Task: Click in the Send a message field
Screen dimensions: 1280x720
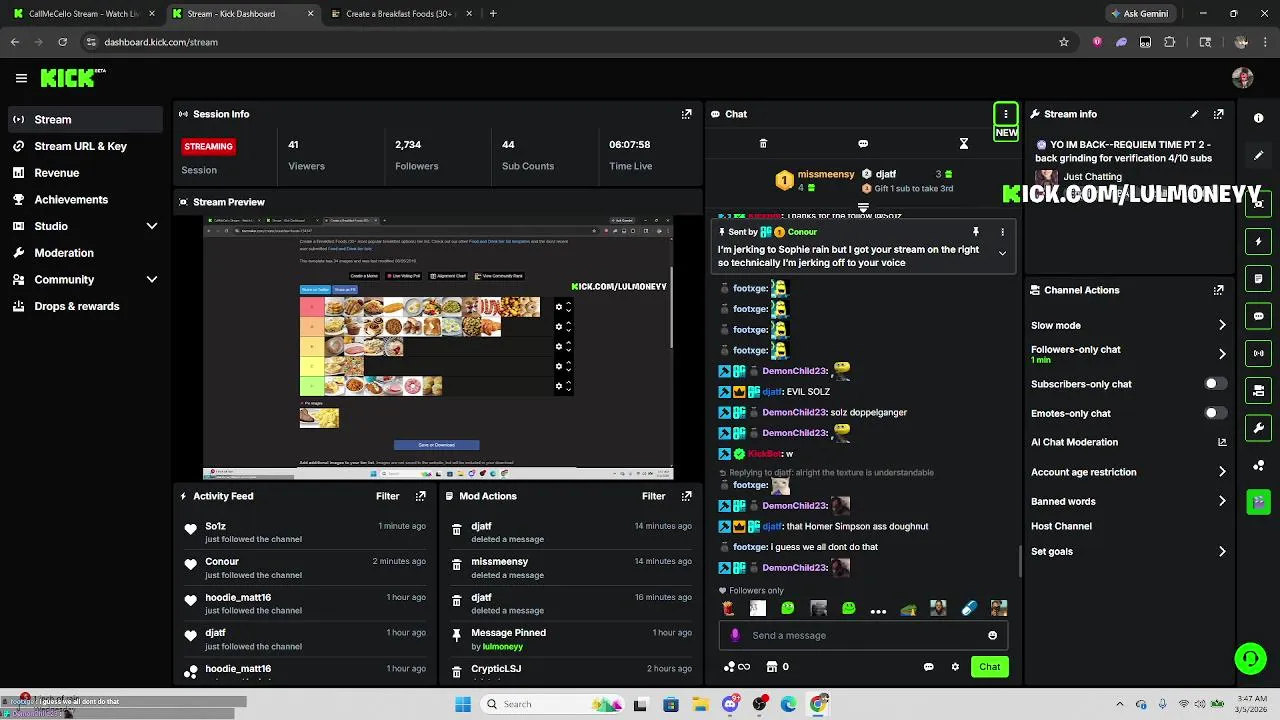Action: click(x=865, y=635)
